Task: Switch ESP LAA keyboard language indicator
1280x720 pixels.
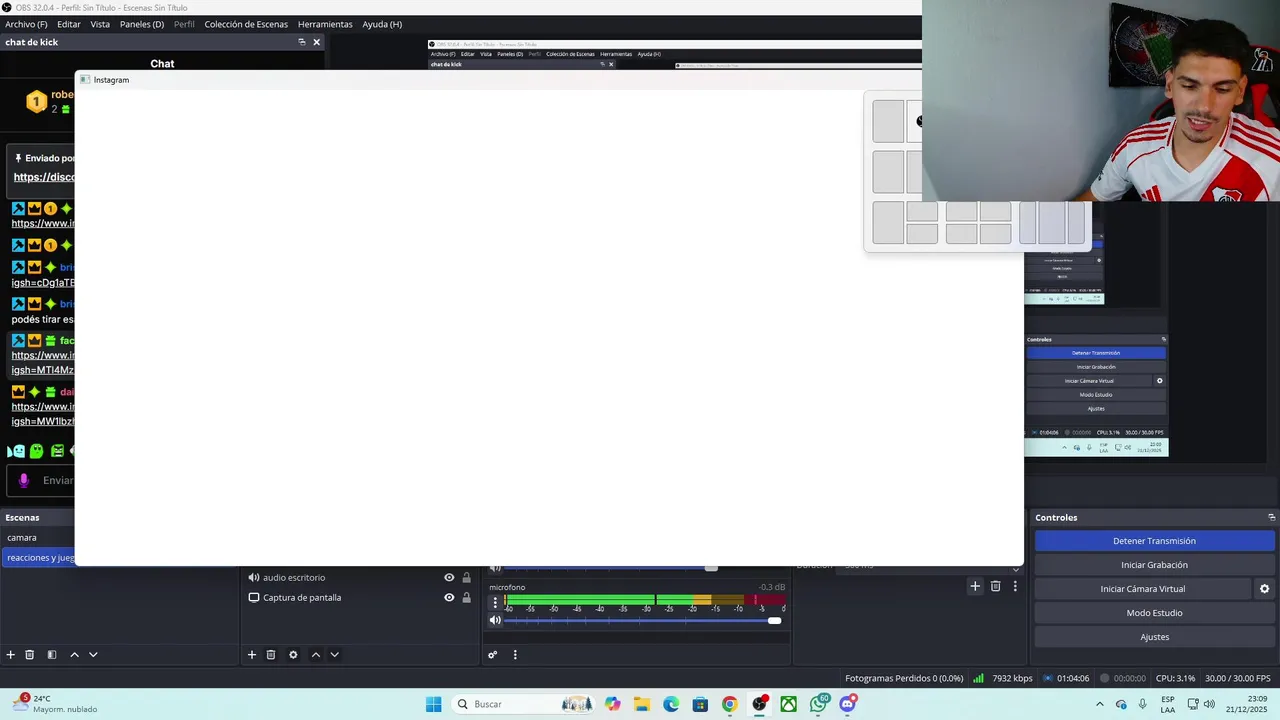Action: pos(1168,704)
